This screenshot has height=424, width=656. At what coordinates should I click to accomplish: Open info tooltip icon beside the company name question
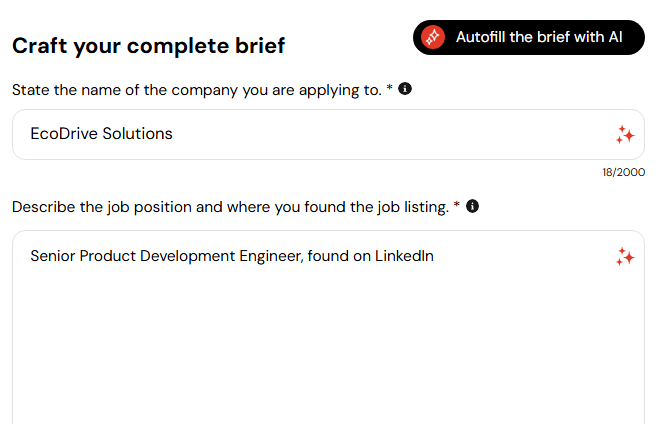point(405,89)
